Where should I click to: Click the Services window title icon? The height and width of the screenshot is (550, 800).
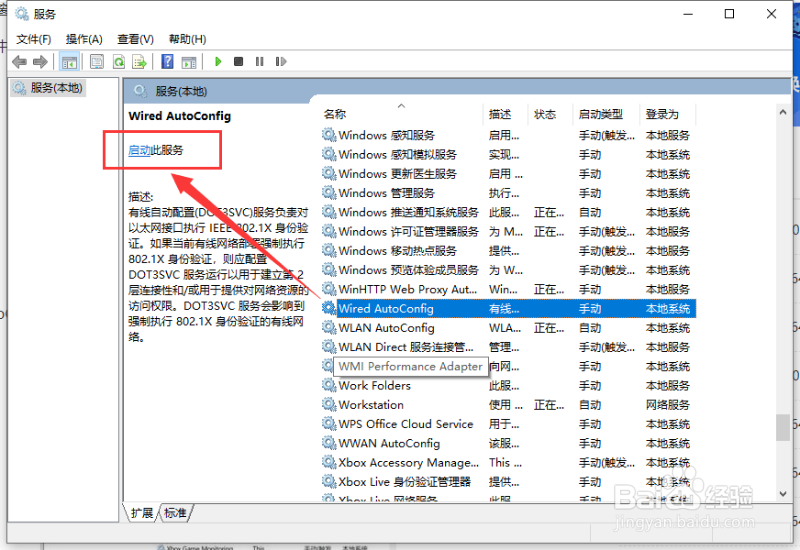pyautogui.click(x=22, y=14)
